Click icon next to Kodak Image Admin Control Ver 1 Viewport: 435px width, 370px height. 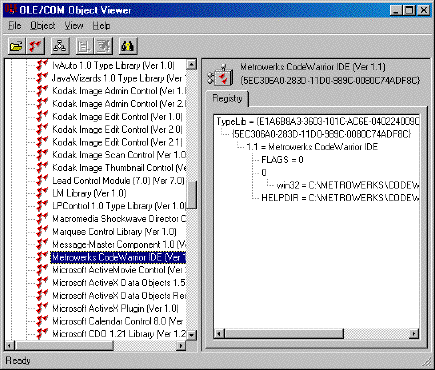tap(42, 91)
